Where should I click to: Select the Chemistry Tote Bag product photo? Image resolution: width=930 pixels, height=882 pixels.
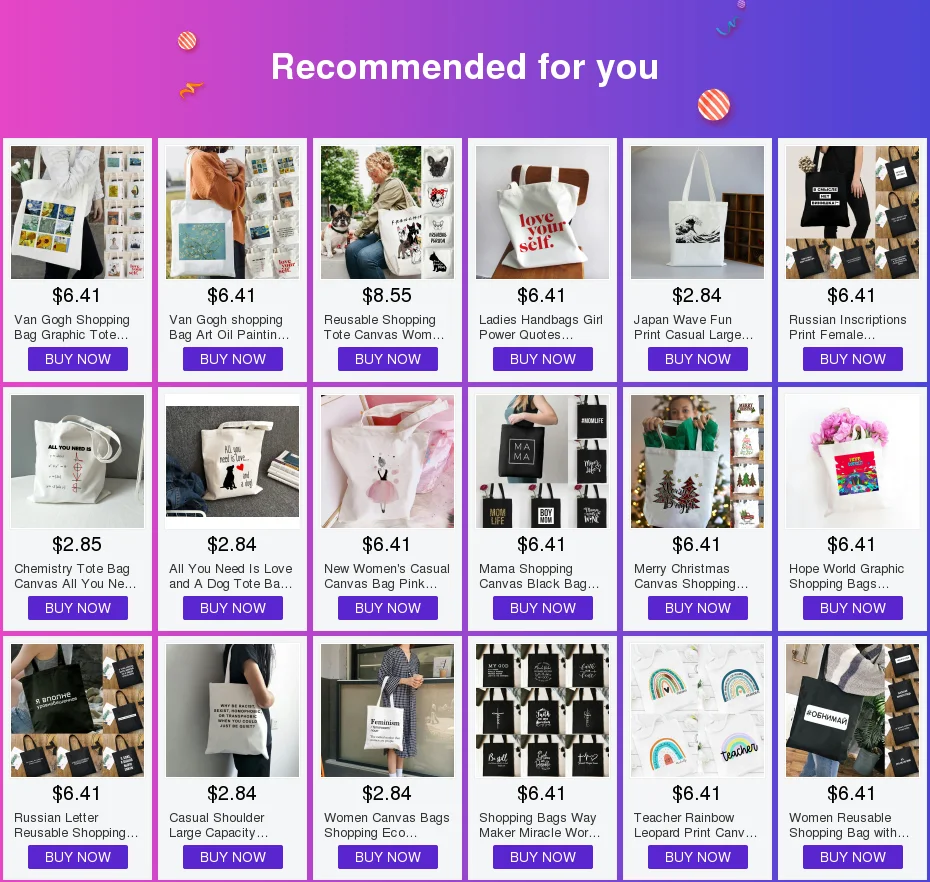(77, 461)
